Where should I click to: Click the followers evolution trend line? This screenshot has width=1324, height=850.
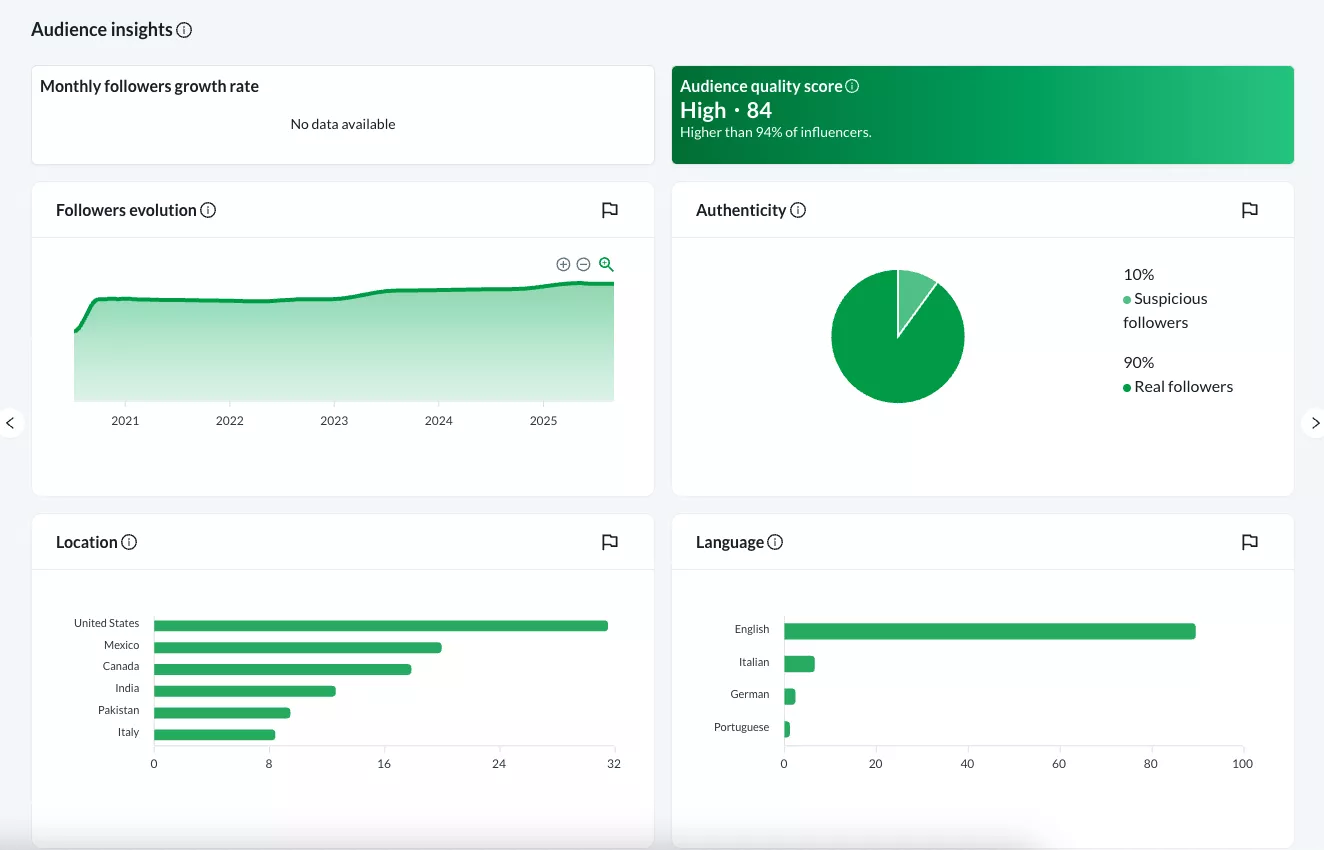pos(344,298)
